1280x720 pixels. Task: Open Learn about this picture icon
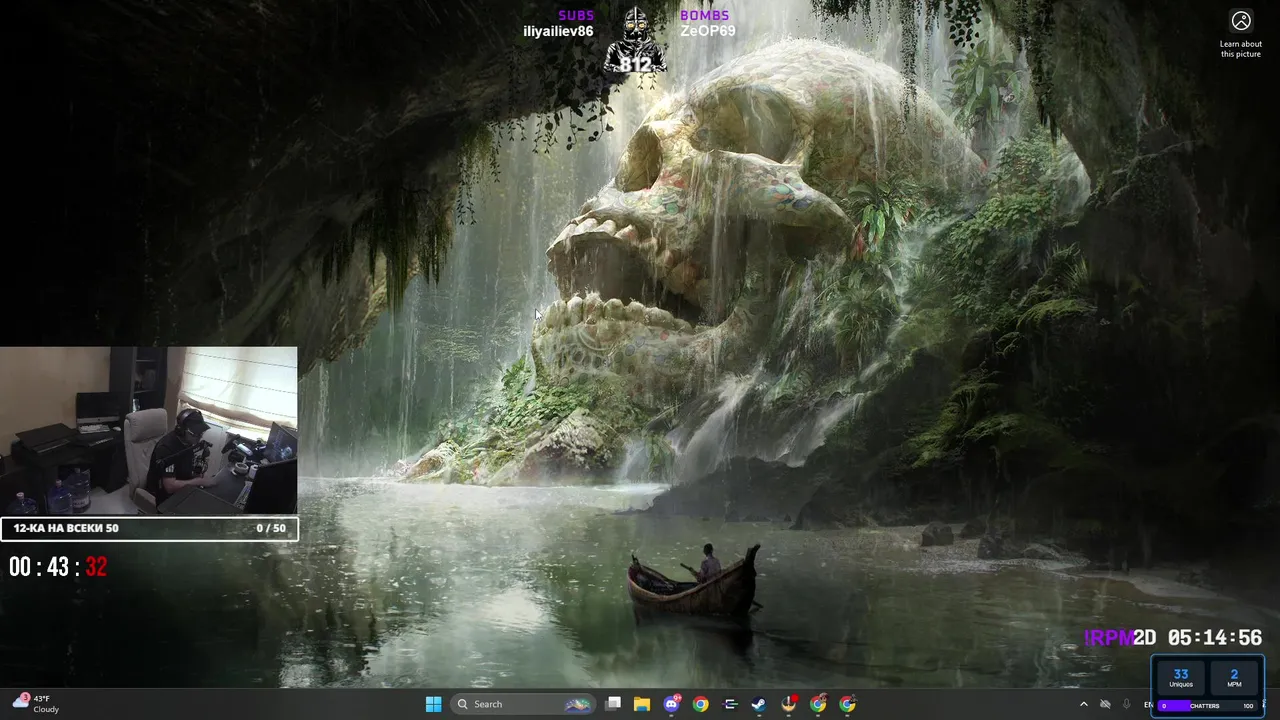point(1241,21)
